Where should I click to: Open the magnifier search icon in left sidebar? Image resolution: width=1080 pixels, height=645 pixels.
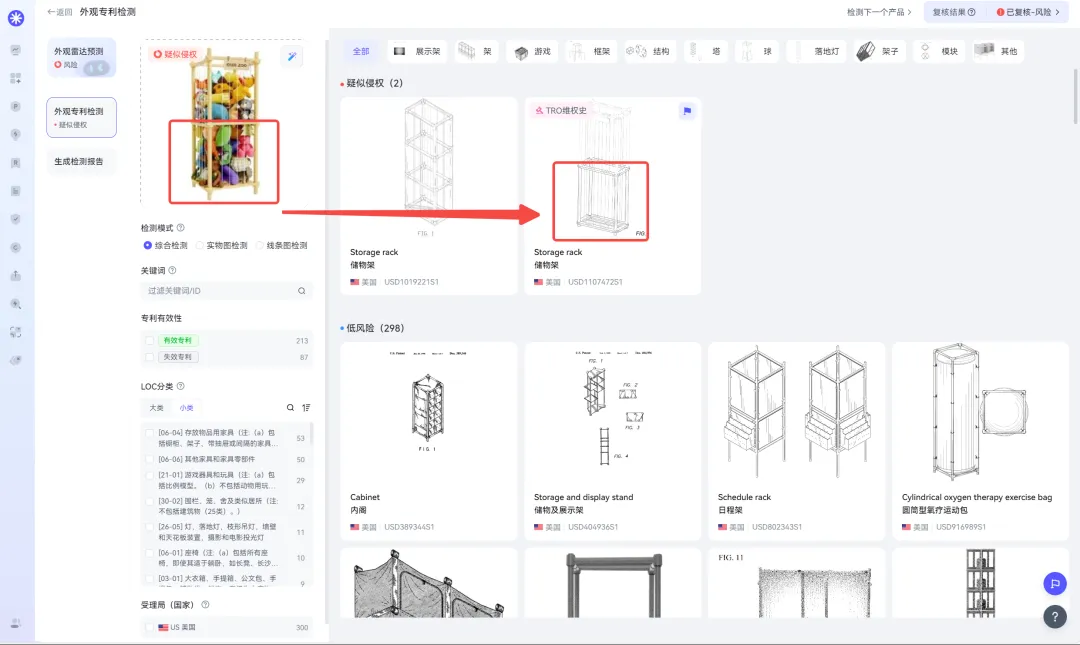(16, 304)
